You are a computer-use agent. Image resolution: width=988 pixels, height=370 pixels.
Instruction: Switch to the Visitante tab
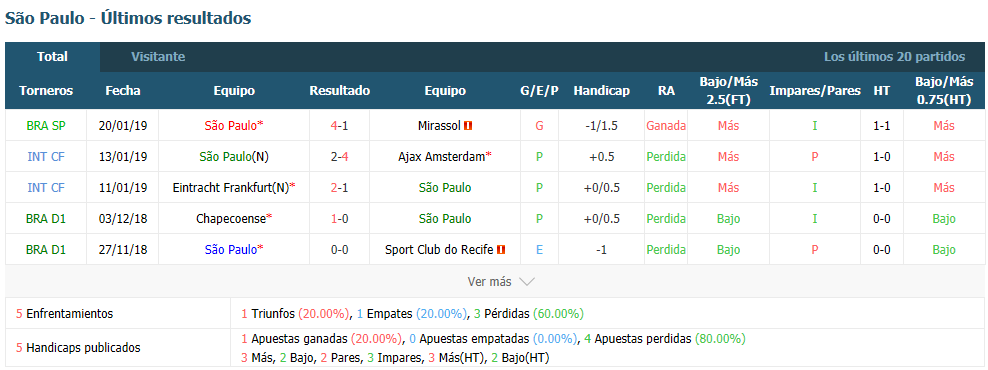[x=158, y=57]
